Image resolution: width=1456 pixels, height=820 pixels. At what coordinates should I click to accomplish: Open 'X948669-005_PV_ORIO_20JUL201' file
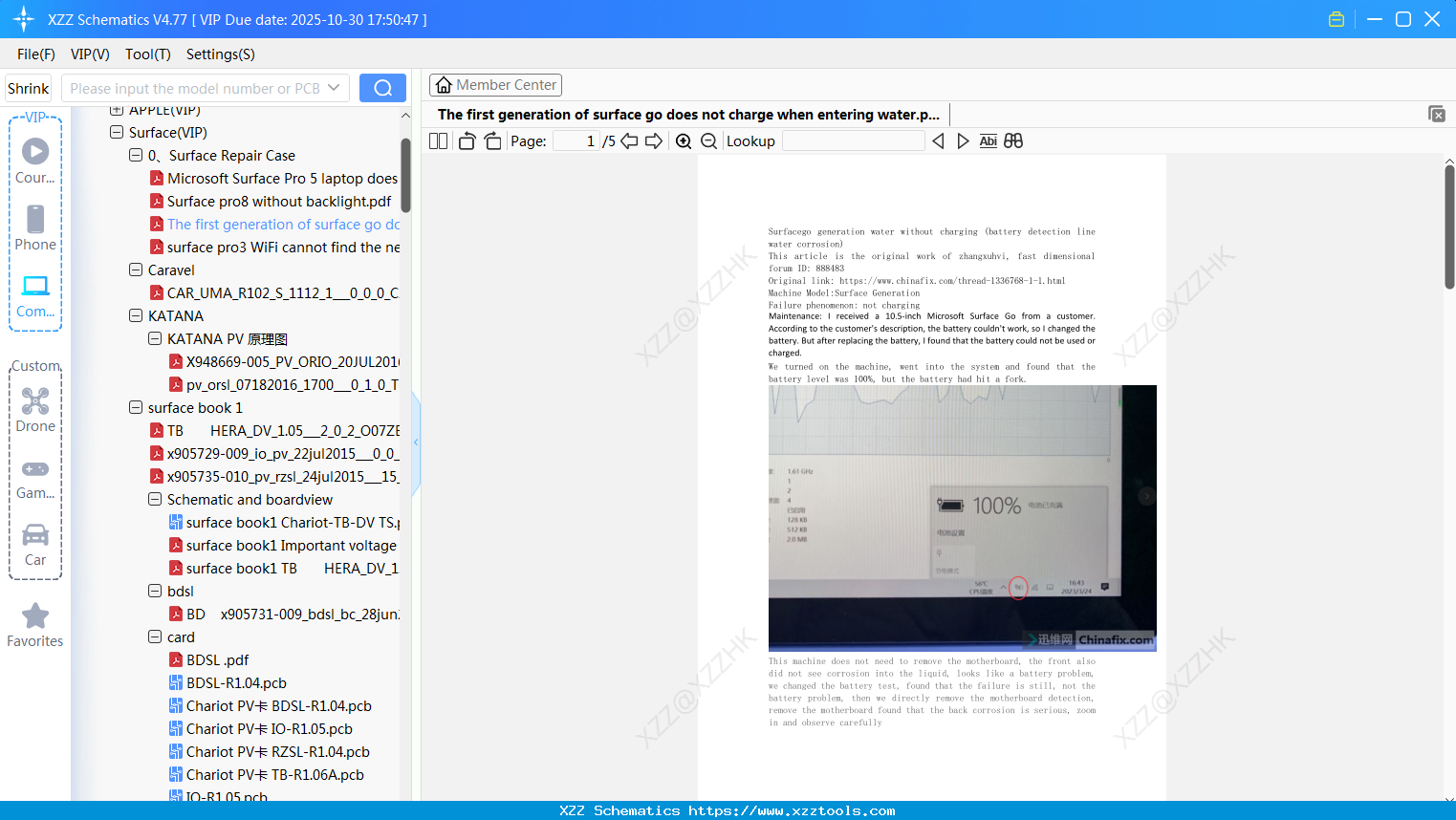coord(285,361)
